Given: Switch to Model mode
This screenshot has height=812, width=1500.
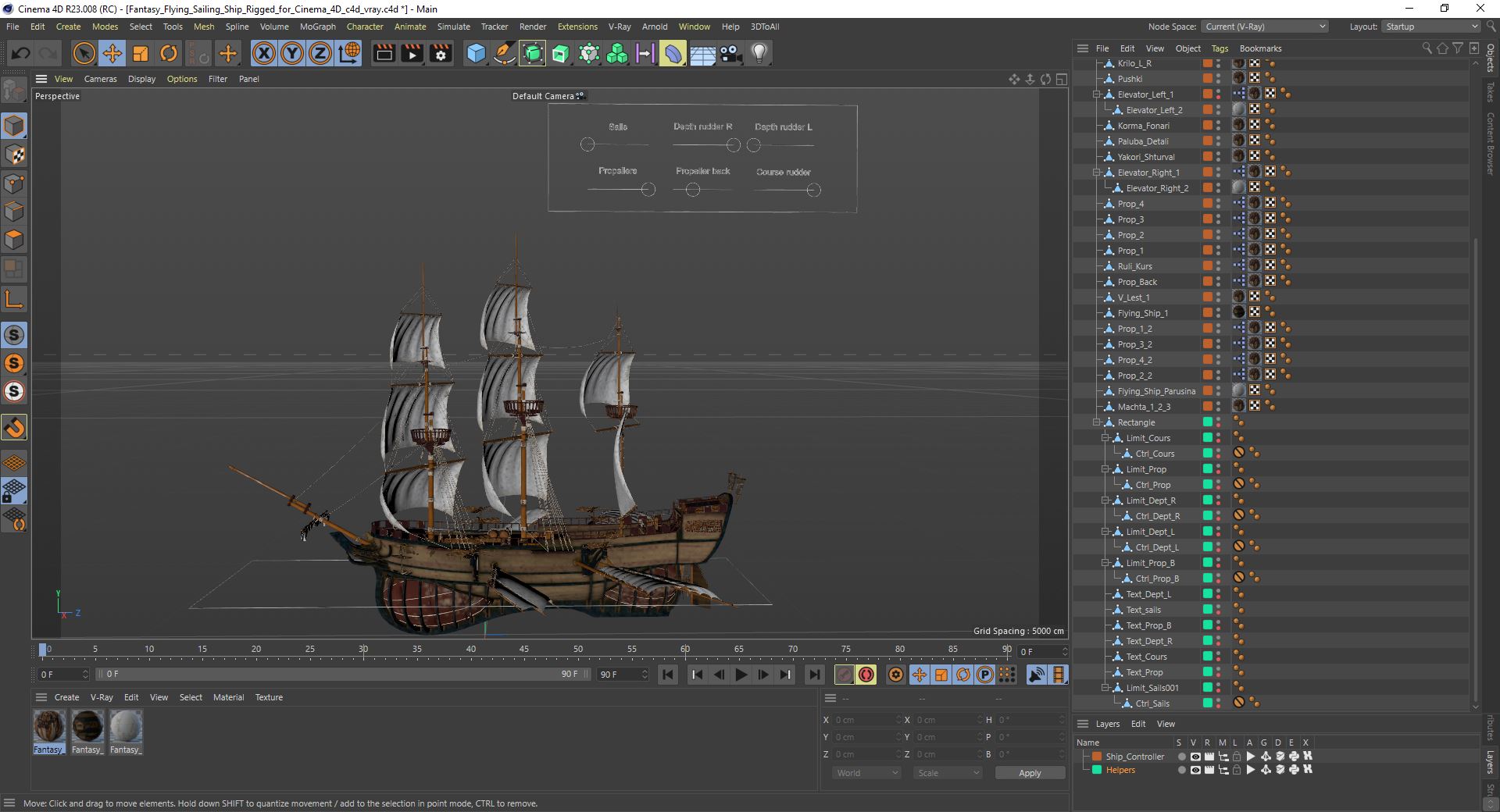Looking at the screenshot, I should coord(14,126).
